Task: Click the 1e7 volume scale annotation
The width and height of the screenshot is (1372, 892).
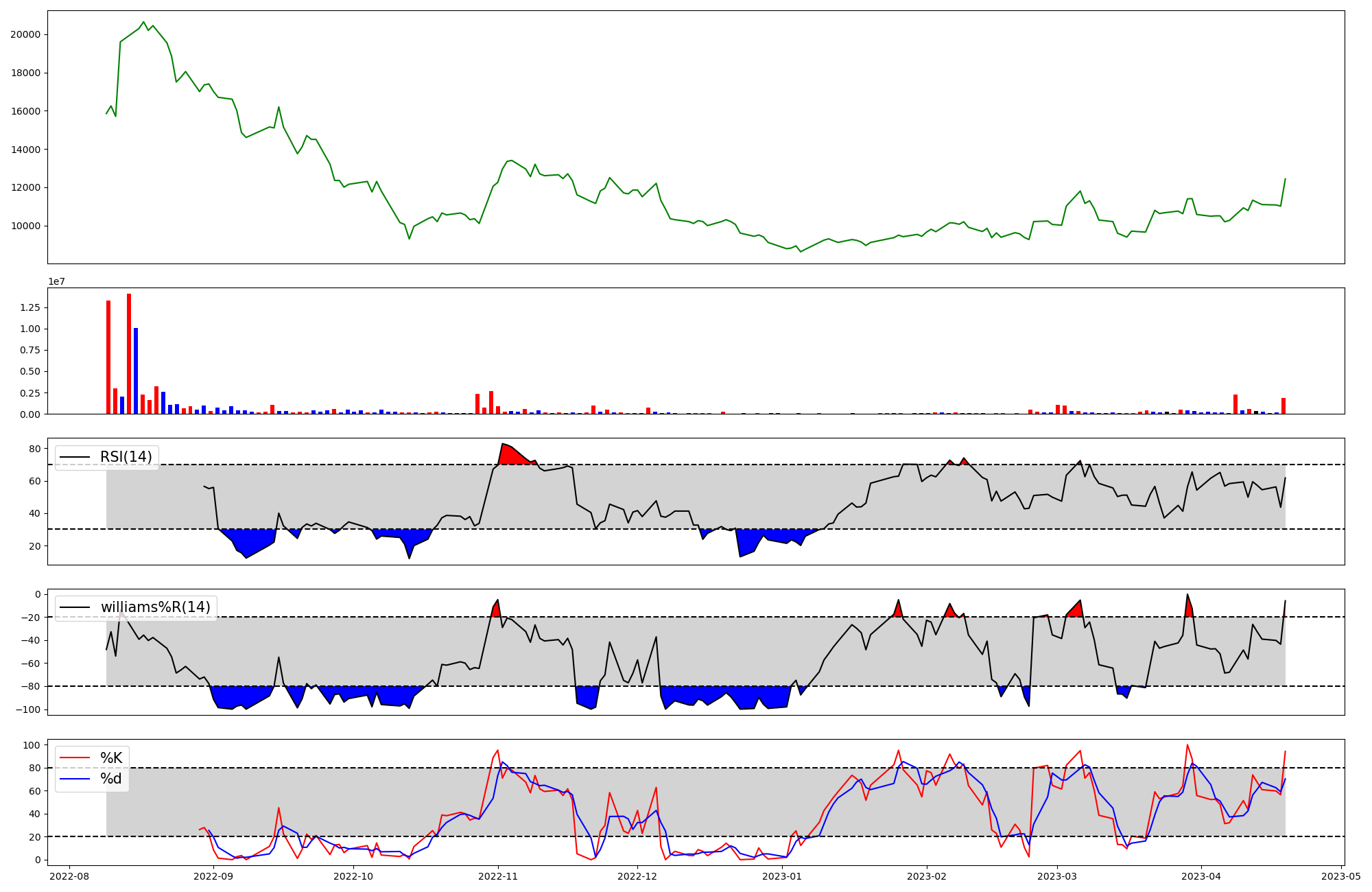Action: pyautogui.click(x=56, y=281)
